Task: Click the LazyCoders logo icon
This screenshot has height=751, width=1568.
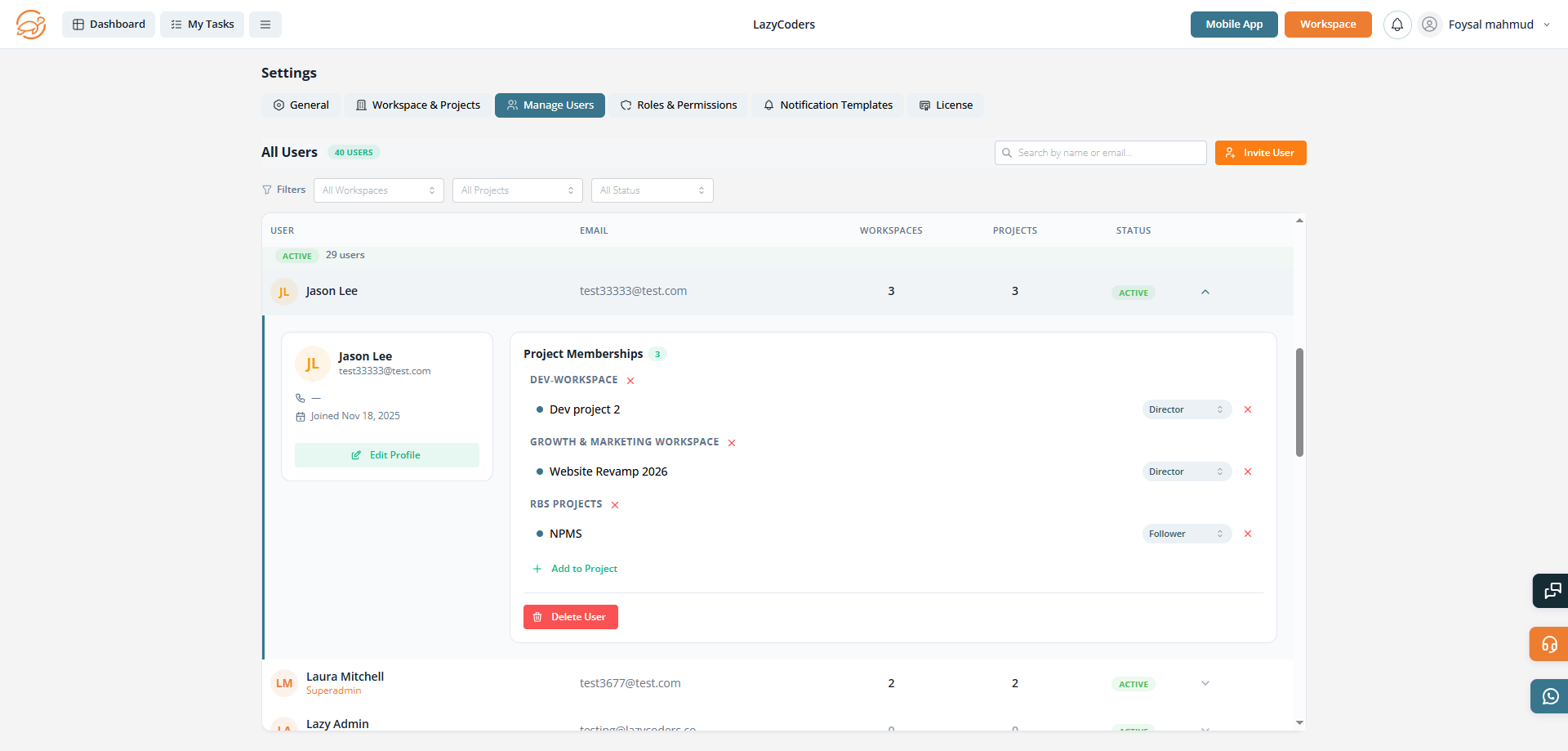Action: point(31,25)
